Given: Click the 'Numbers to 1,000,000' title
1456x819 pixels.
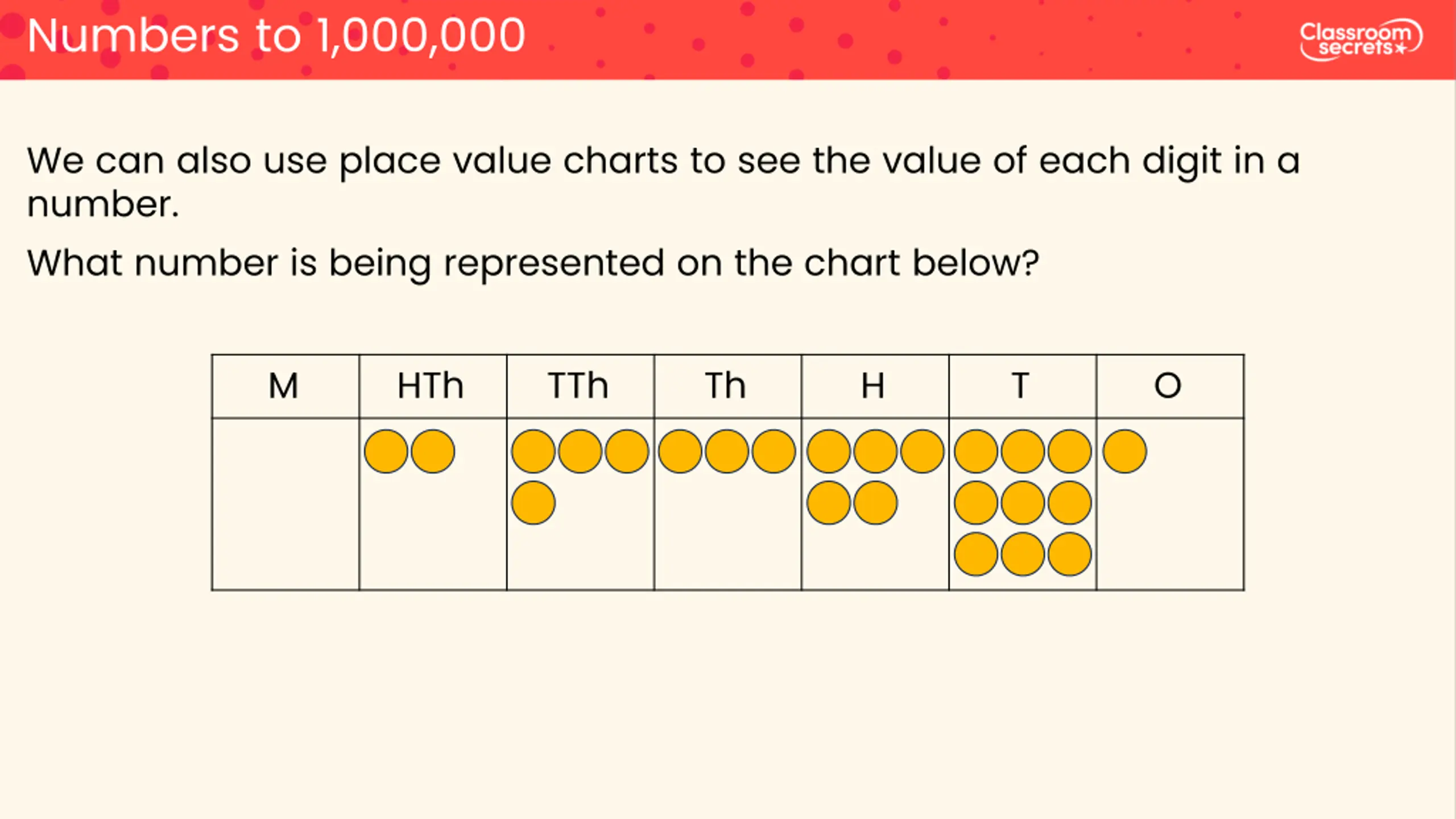Looking at the screenshot, I should [276, 36].
